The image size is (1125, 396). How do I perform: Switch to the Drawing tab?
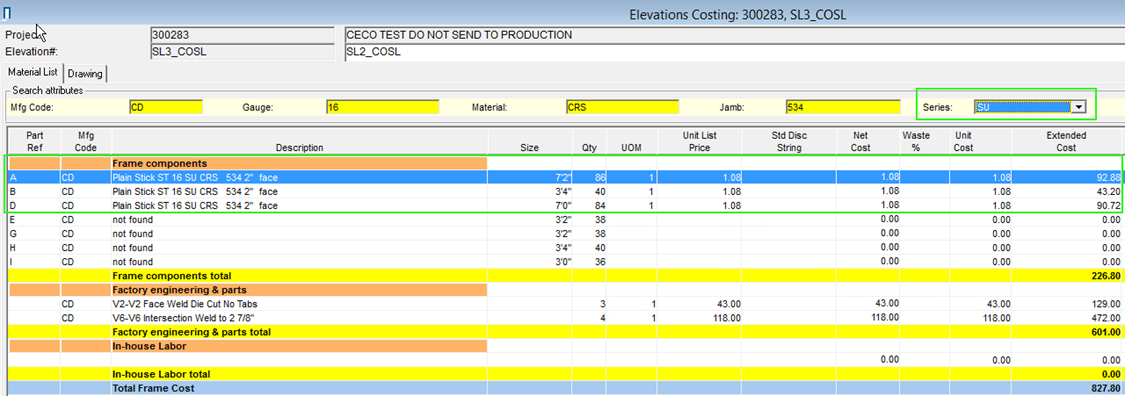pyautogui.click(x=85, y=74)
